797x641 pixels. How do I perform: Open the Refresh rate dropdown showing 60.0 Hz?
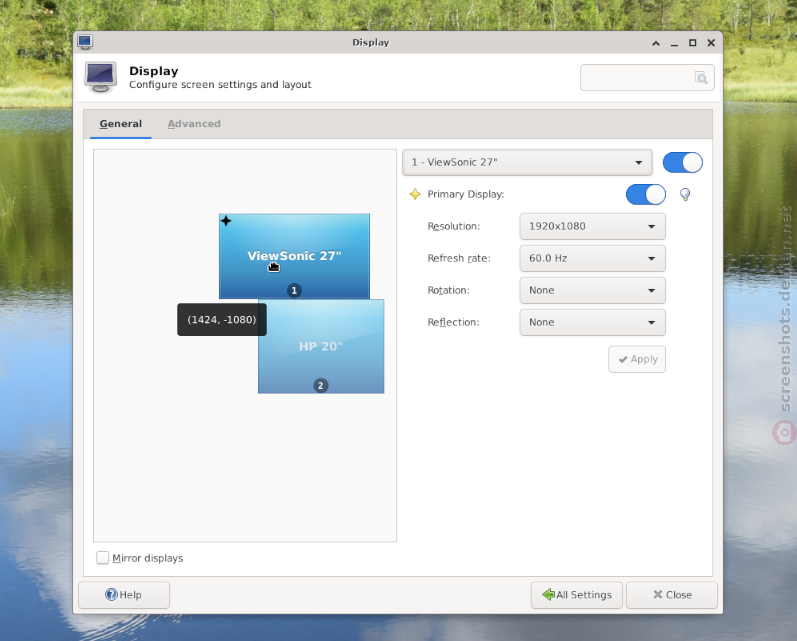pyautogui.click(x=592, y=258)
